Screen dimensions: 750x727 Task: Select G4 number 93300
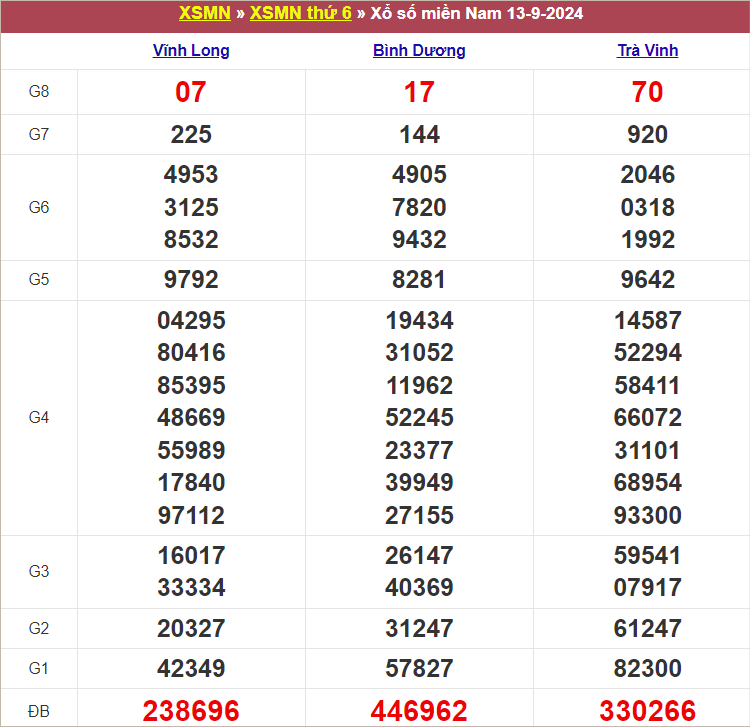(x=647, y=515)
